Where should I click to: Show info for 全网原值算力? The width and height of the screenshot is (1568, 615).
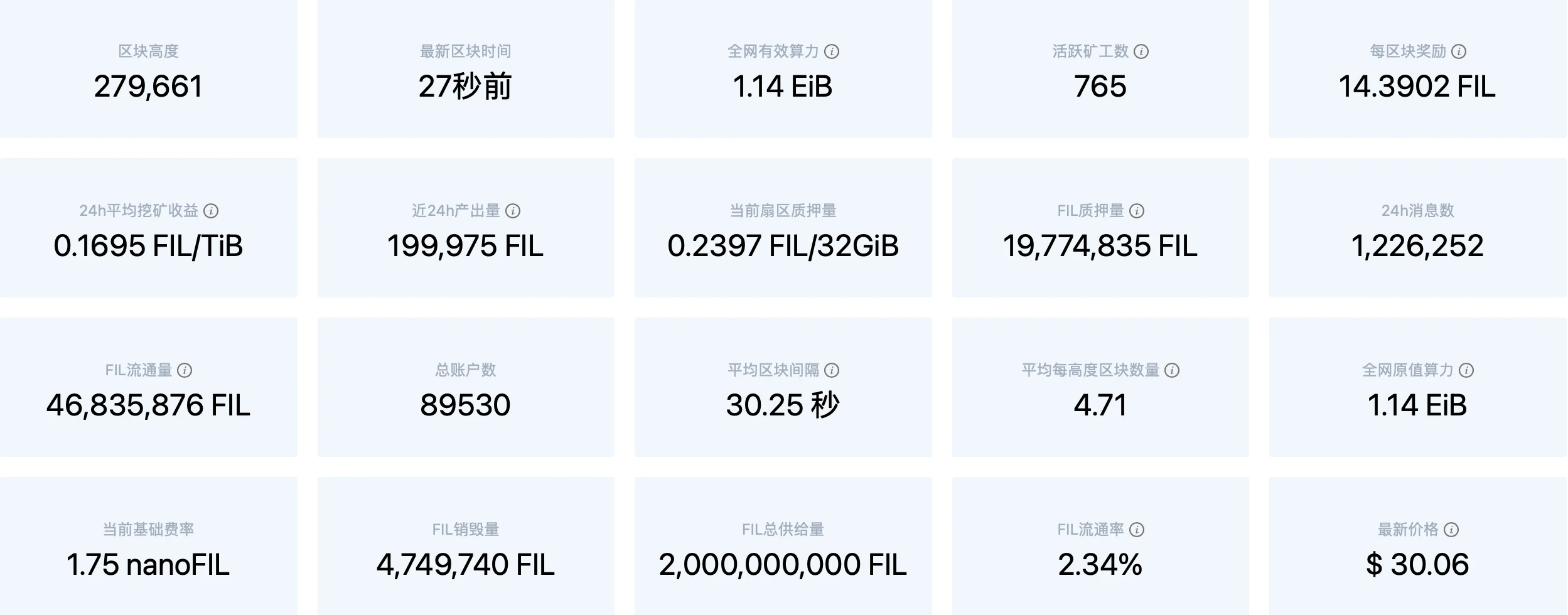click(x=1466, y=370)
